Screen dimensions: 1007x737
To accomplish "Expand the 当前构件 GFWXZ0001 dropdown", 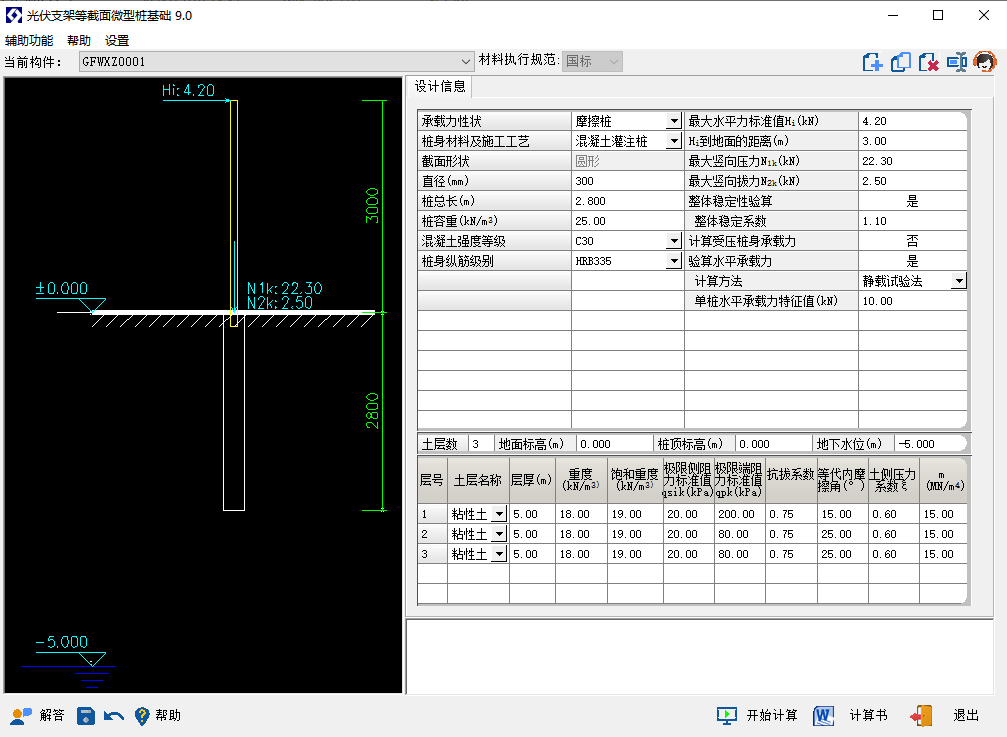I will click(x=466, y=61).
